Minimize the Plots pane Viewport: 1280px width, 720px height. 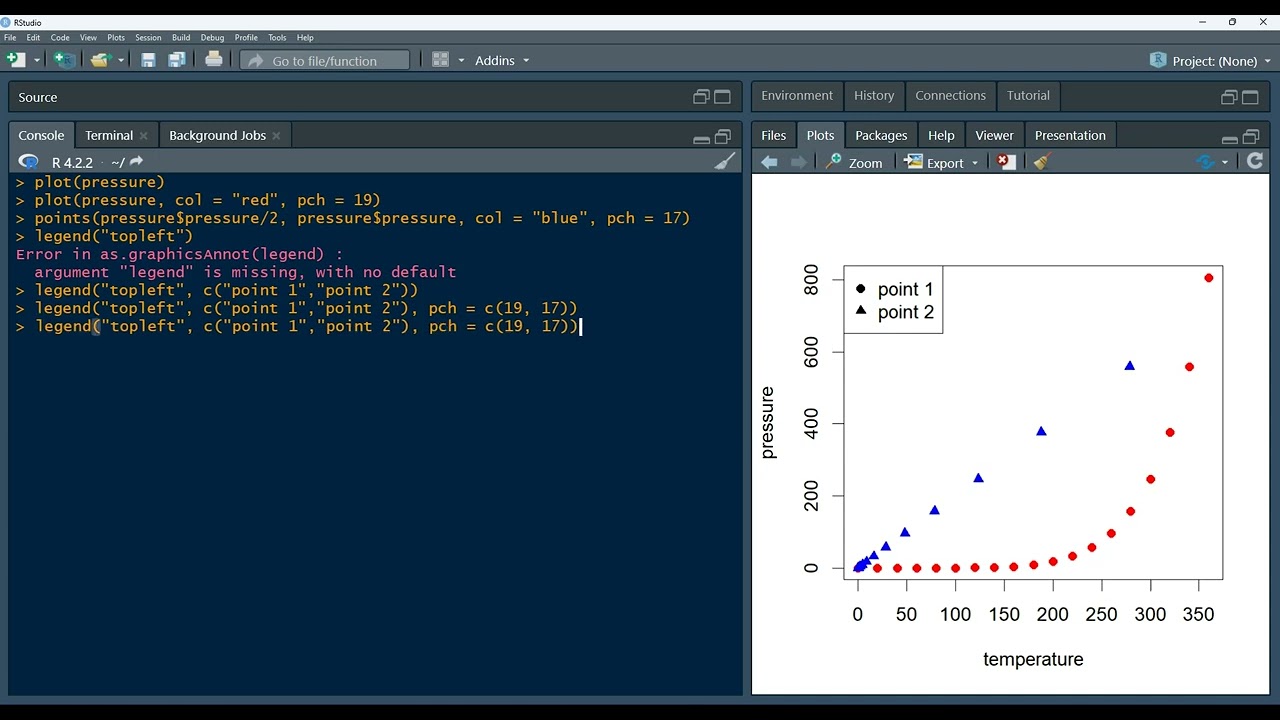pyautogui.click(x=1229, y=138)
